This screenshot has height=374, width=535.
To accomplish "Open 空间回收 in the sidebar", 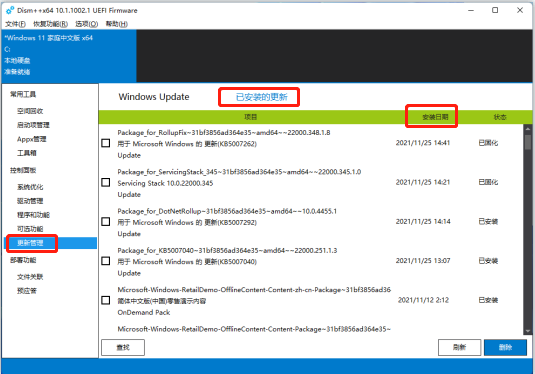I will 30,111.
